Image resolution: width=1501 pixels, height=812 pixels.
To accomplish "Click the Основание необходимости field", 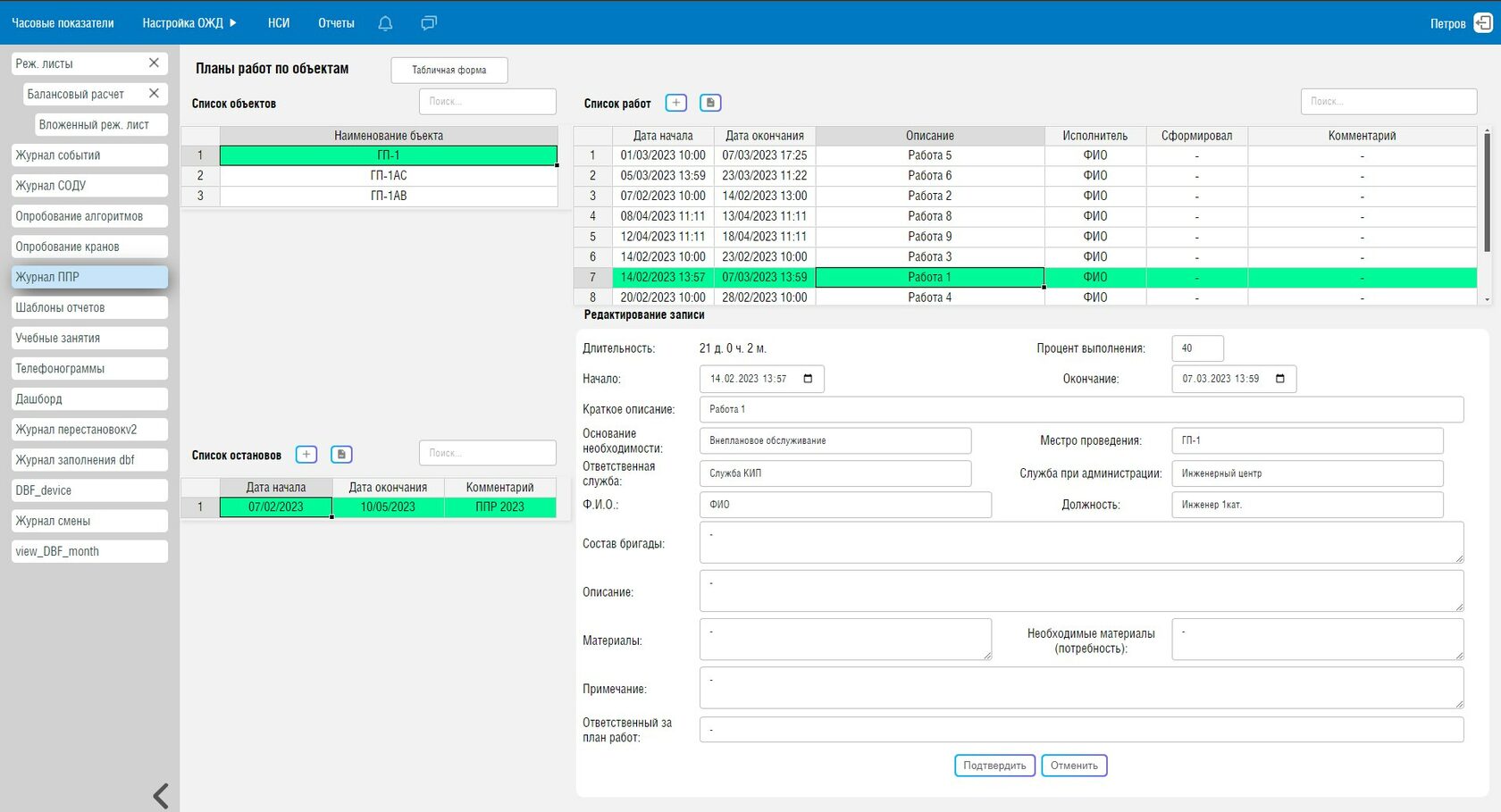I will tap(835, 440).
